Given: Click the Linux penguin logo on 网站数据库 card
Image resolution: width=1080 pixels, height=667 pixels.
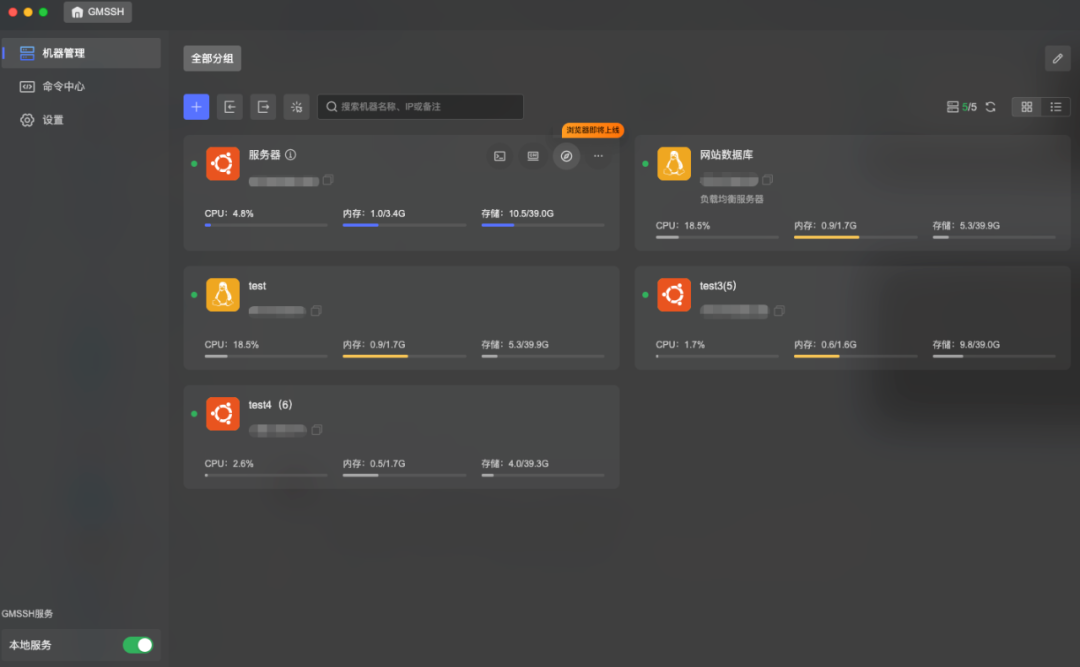Looking at the screenshot, I should pyautogui.click(x=674, y=164).
